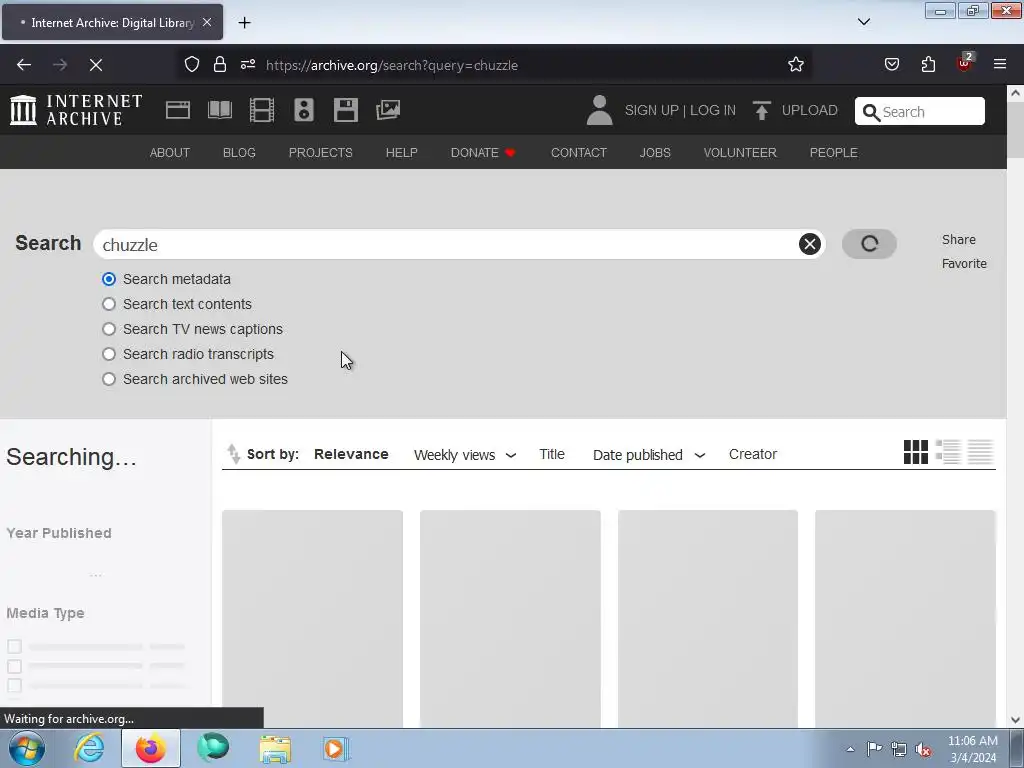The image size is (1024, 768).
Task: Open the PROJECTS menu item
Action: pos(321,152)
